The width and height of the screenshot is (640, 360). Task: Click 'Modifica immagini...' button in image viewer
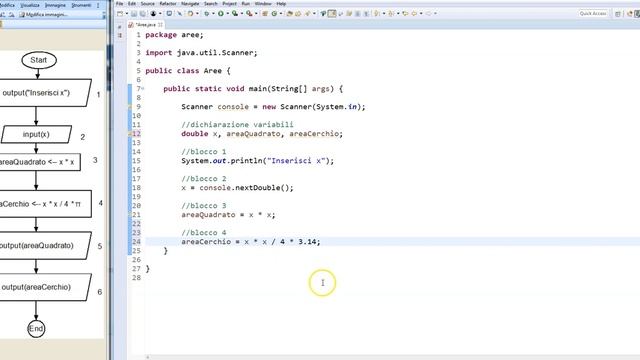click(x=43, y=15)
